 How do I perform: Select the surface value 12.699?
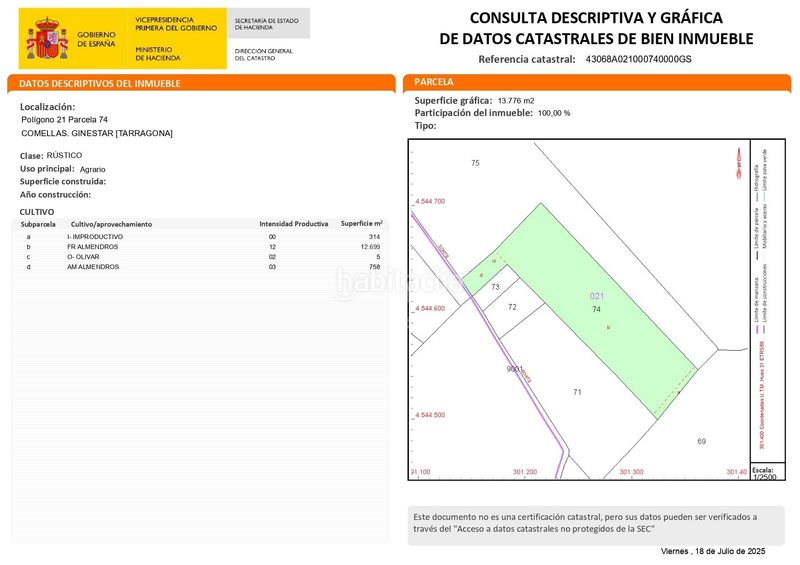pos(370,247)
